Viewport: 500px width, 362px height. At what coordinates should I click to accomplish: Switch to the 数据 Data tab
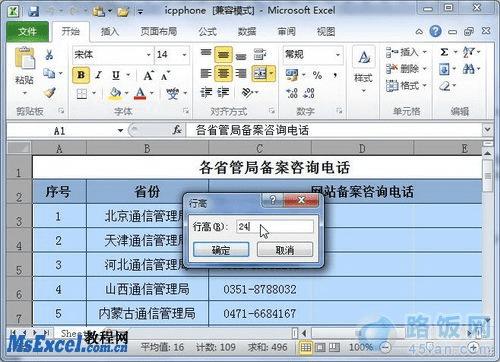247,32
